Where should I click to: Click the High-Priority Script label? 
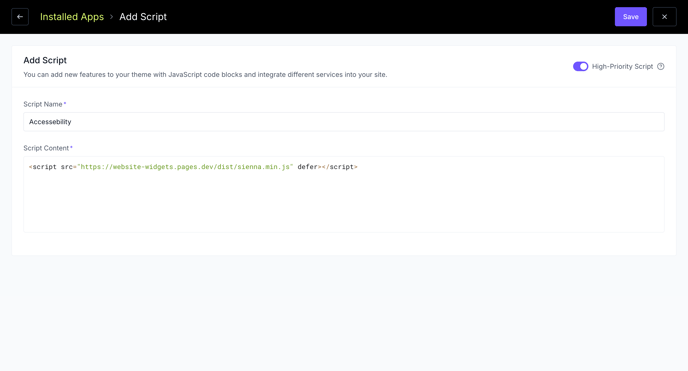coord(622,66)
